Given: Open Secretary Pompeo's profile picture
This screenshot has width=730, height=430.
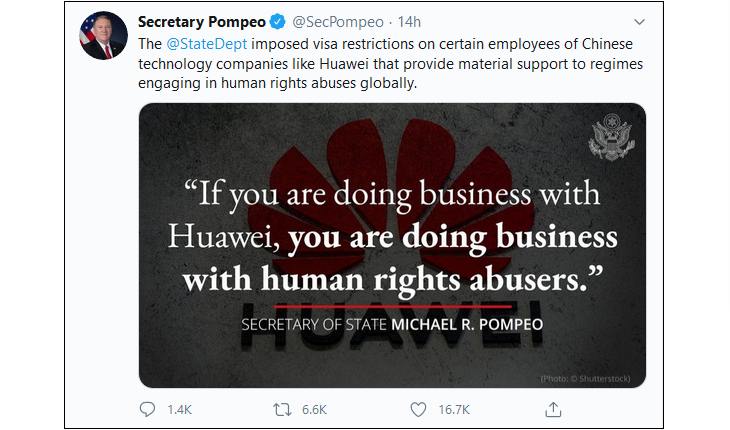Looking at the screenshot, I should (103, 35).
